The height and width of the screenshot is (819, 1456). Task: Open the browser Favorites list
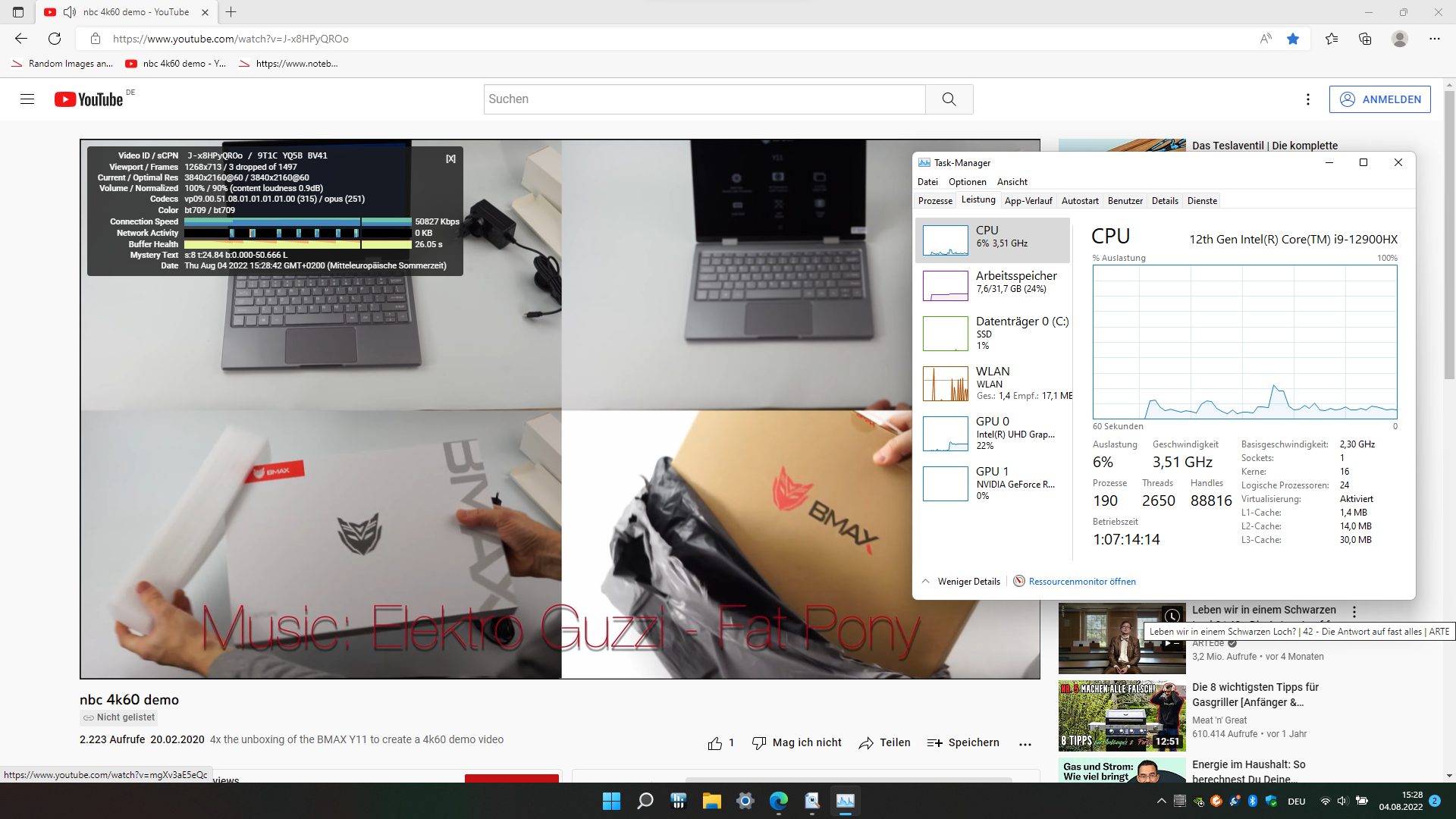point(1331,39)
